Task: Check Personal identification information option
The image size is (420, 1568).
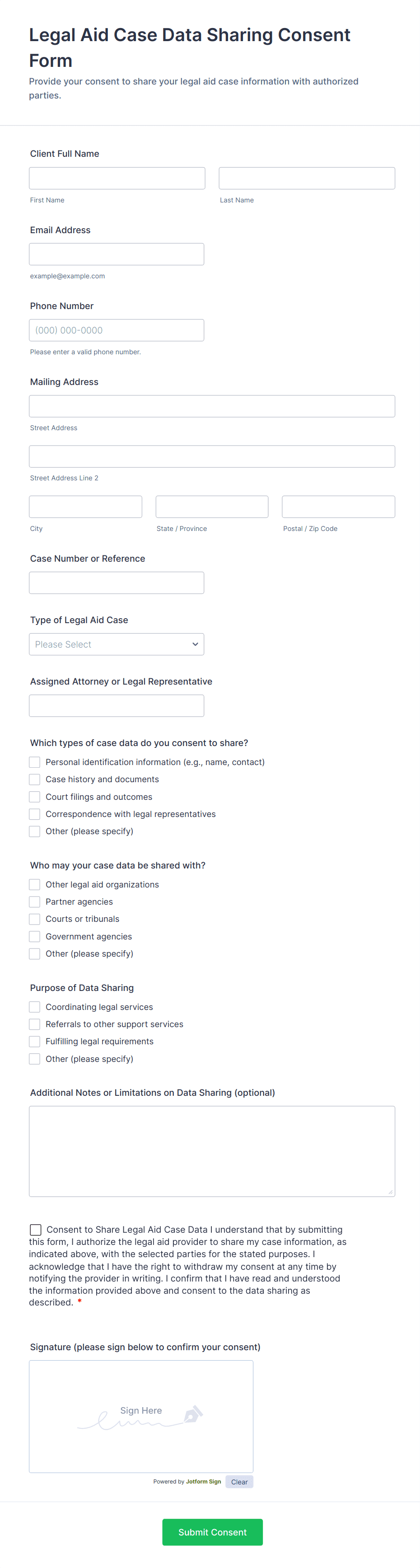Action: 35,762
